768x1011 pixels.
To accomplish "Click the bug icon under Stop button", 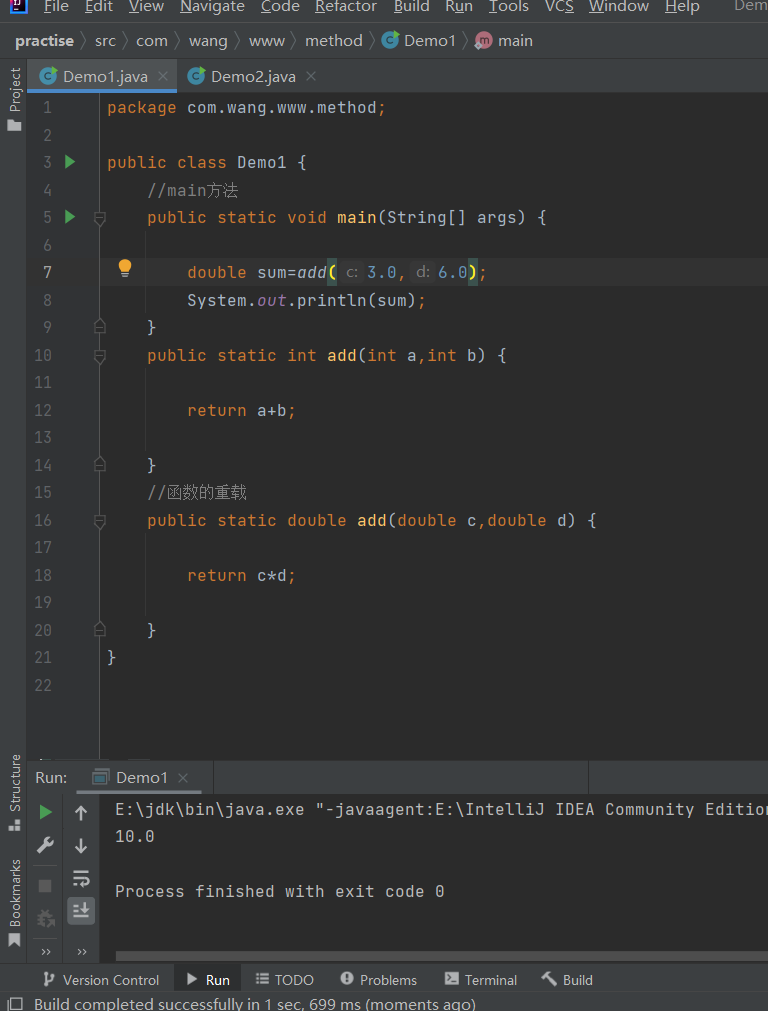I will click(x=45, y=918).
